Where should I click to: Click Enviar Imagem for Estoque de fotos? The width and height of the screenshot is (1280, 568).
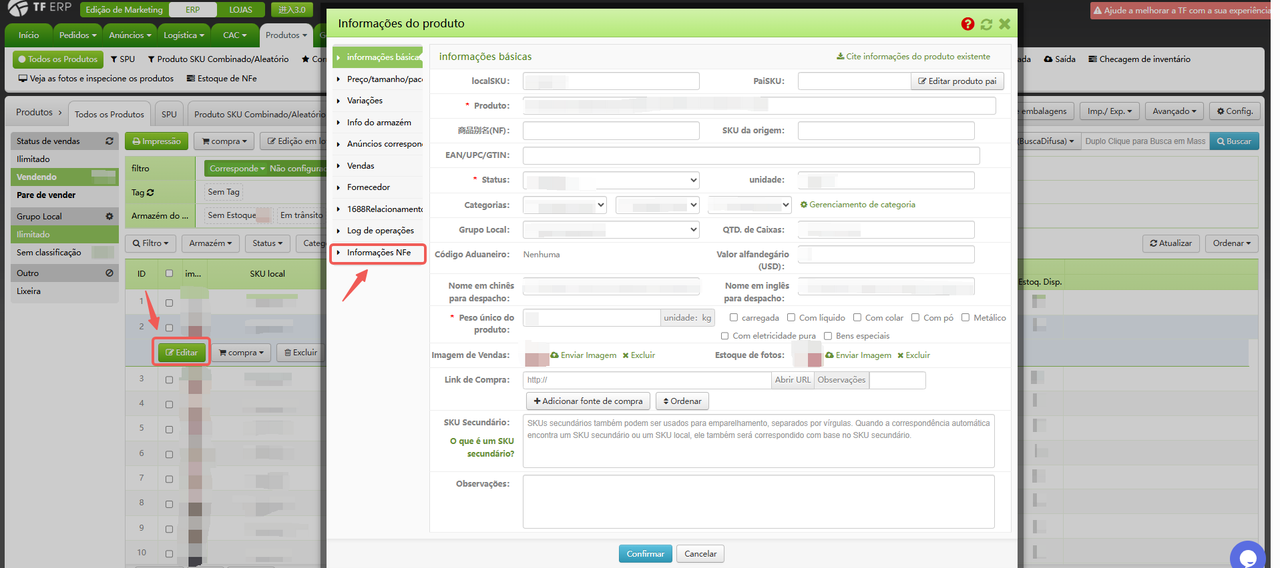click(858, 355)
